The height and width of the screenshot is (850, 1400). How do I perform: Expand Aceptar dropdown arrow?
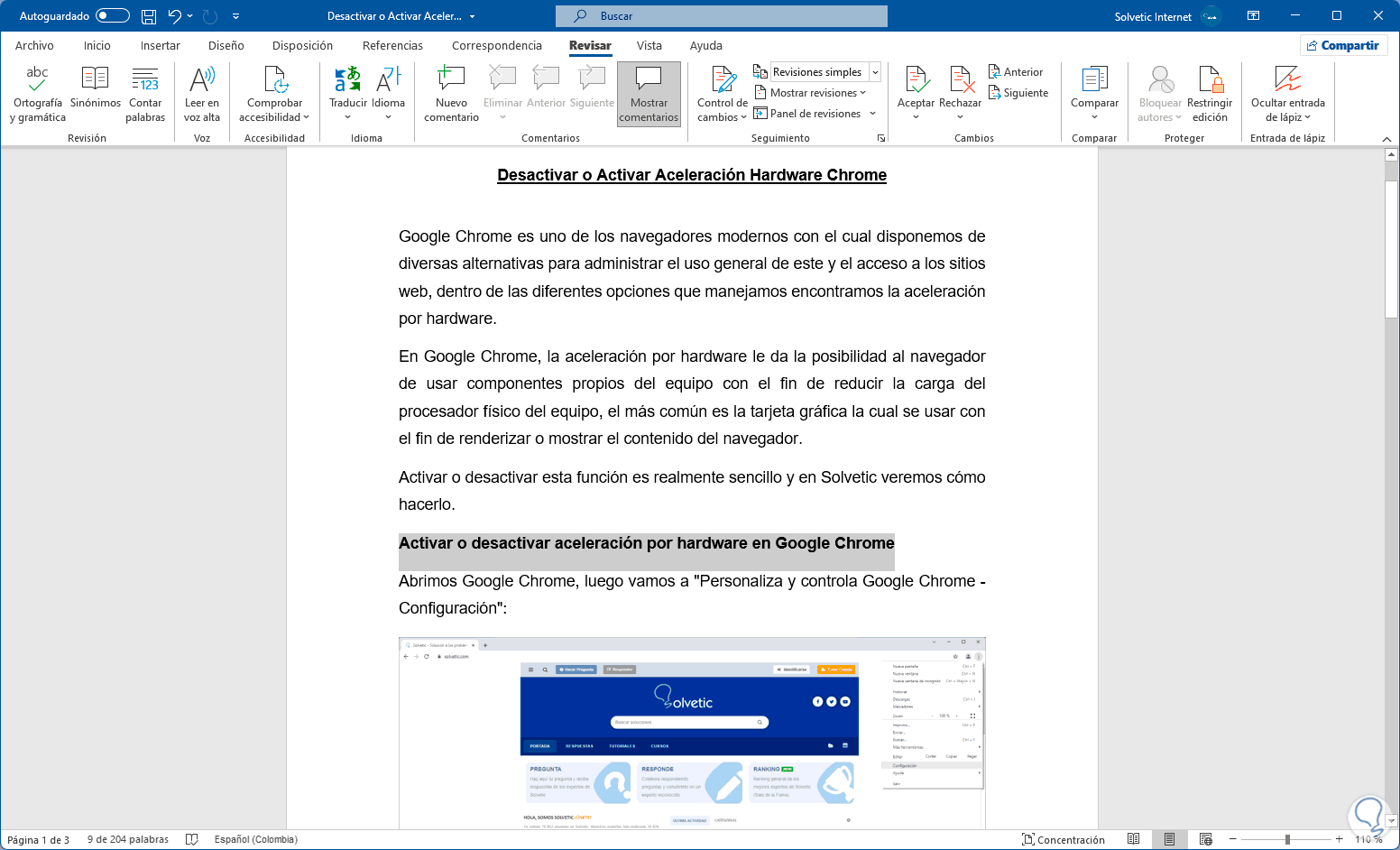pos(916,116)
